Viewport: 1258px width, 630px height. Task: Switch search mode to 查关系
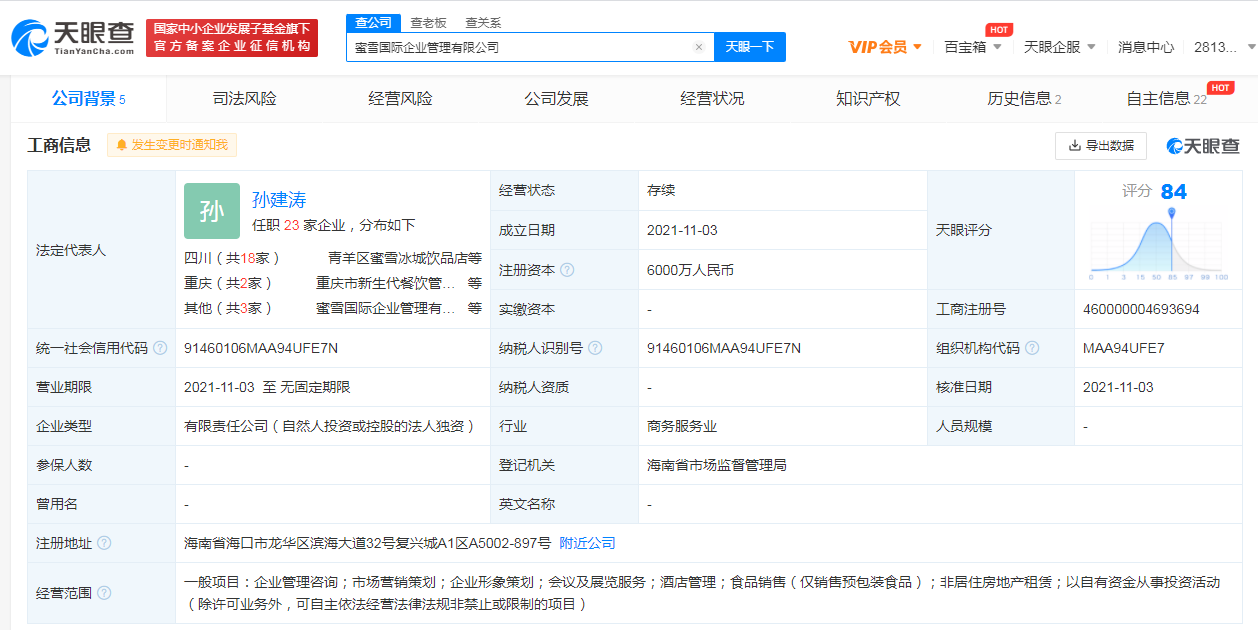coord(483,23)
